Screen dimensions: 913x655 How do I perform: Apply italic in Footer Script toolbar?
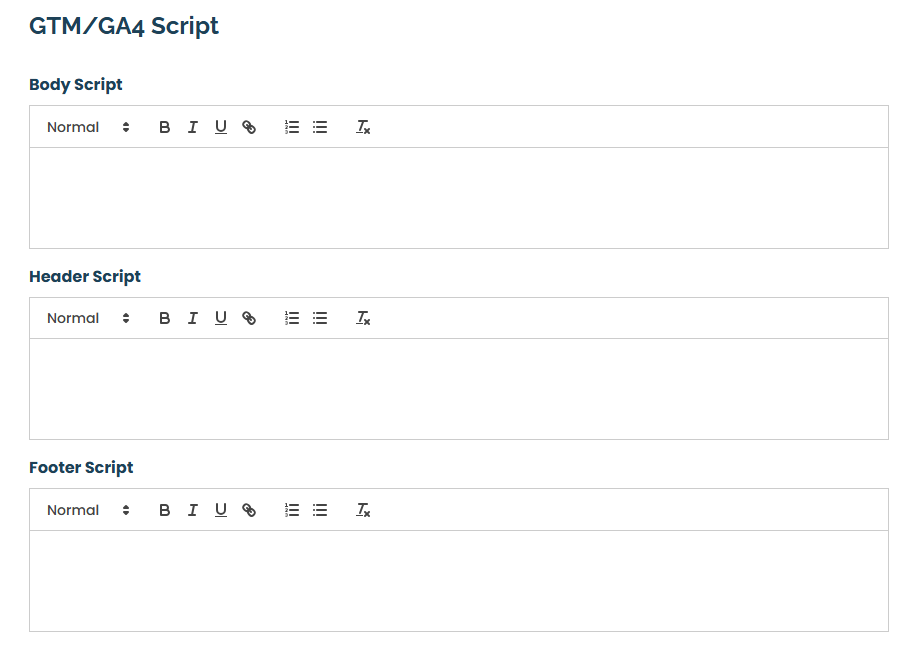192,510
